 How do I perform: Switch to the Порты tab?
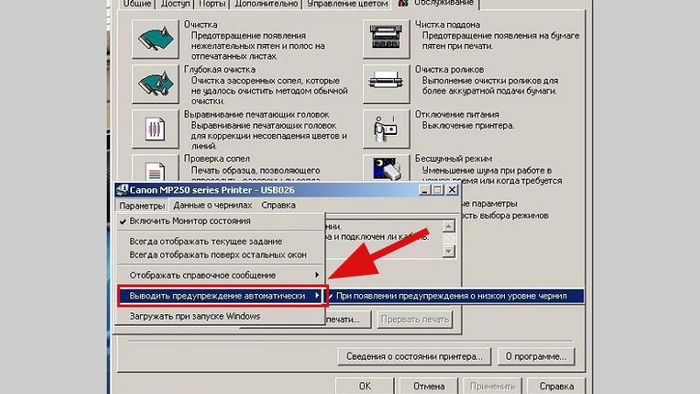212,4
